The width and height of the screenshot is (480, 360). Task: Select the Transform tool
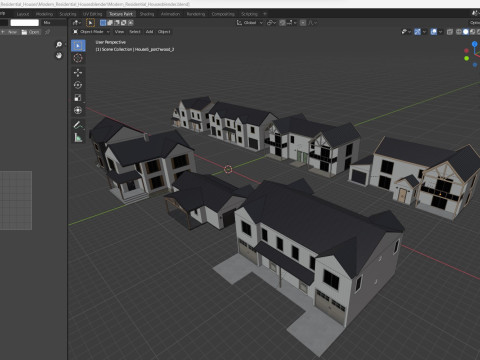[78, 110]
